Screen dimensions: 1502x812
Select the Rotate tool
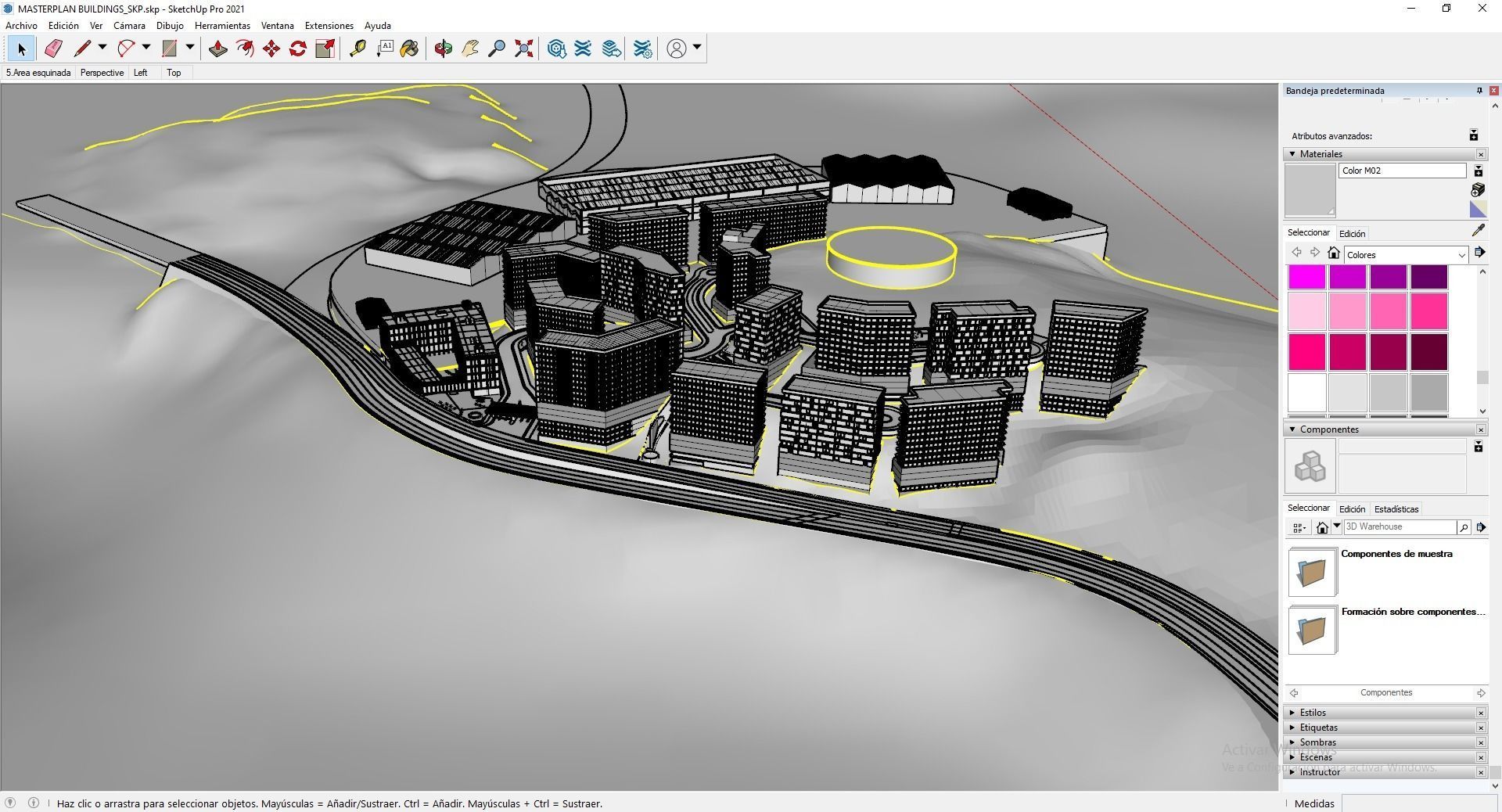298,49
